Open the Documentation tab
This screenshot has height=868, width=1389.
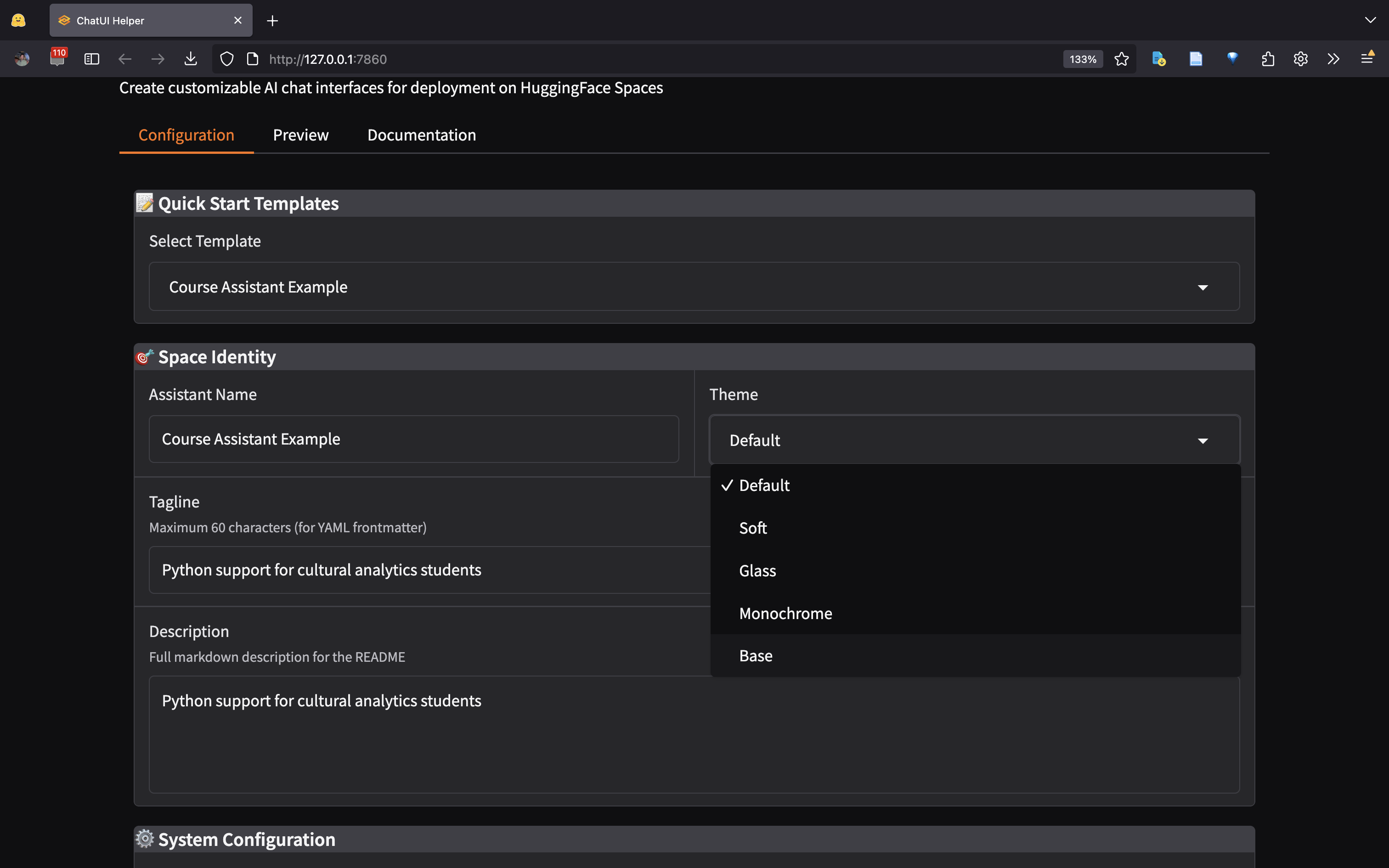coord(421,135)
